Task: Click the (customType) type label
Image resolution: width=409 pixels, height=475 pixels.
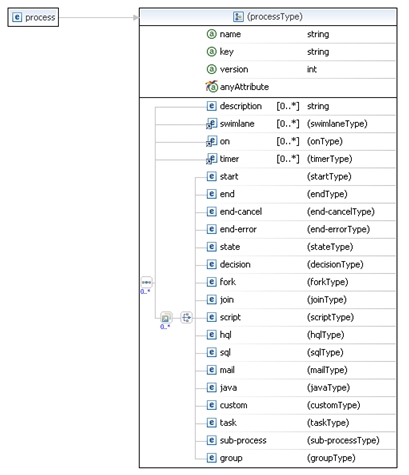Action: [333, 406]
